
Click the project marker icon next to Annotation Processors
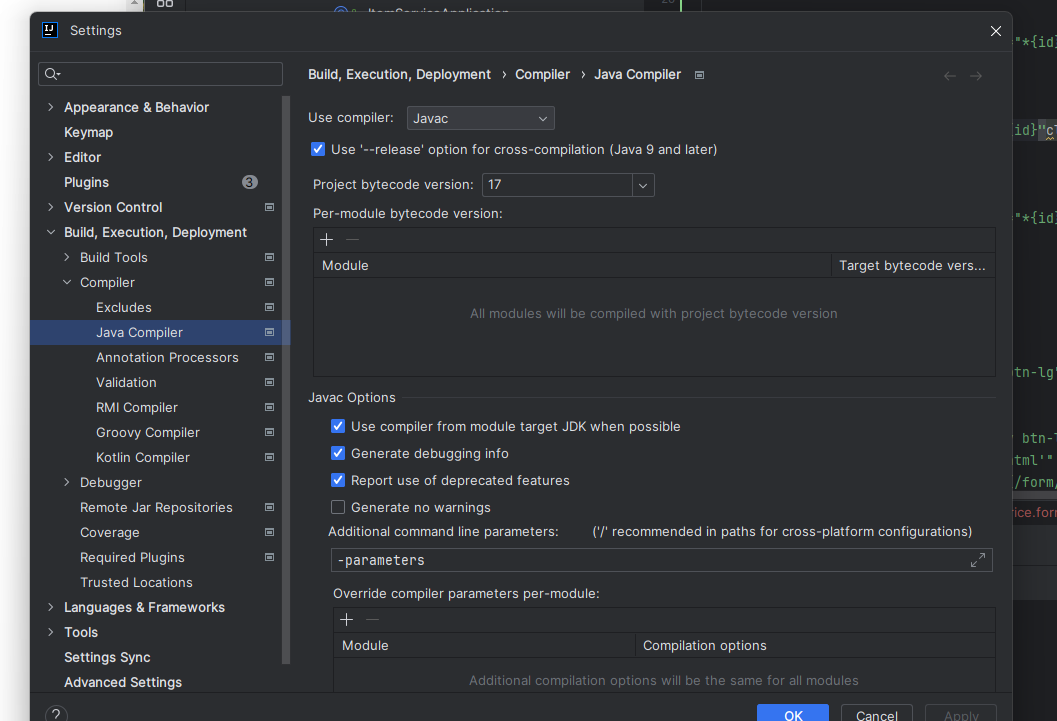(x=270, y=357)
